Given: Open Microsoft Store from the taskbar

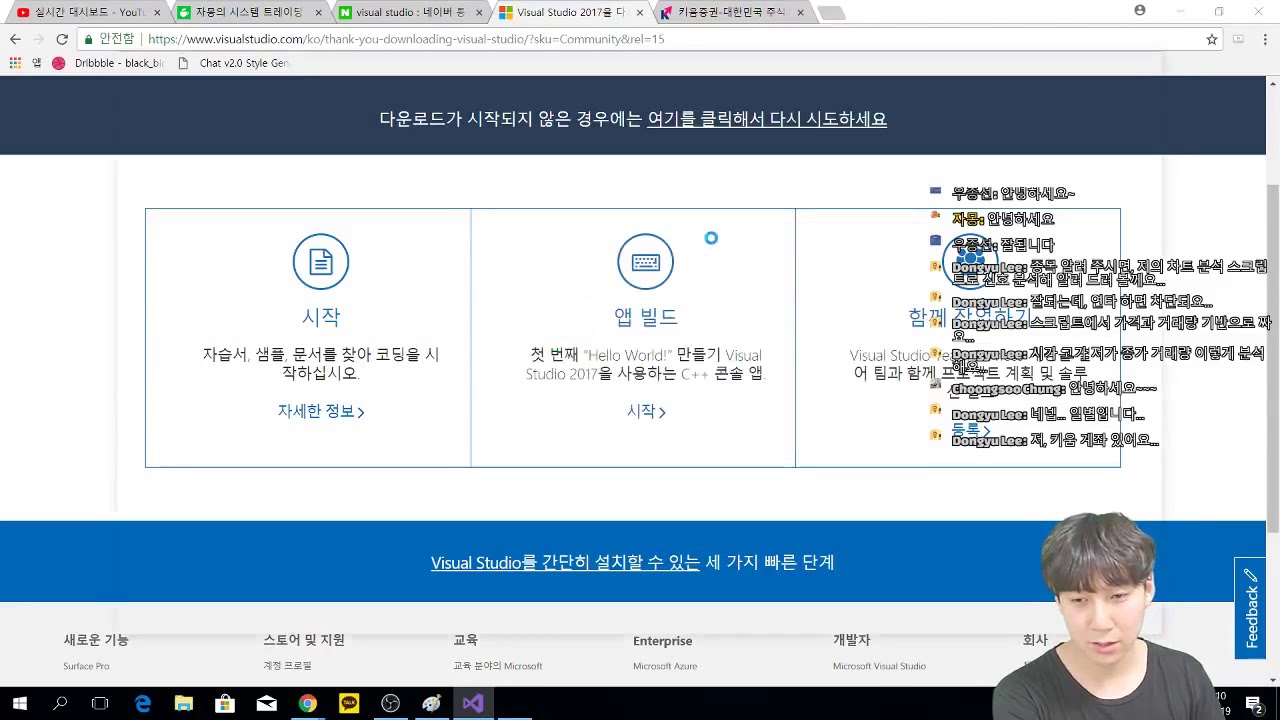Looking at the screenshot, I should click(225, 703).
